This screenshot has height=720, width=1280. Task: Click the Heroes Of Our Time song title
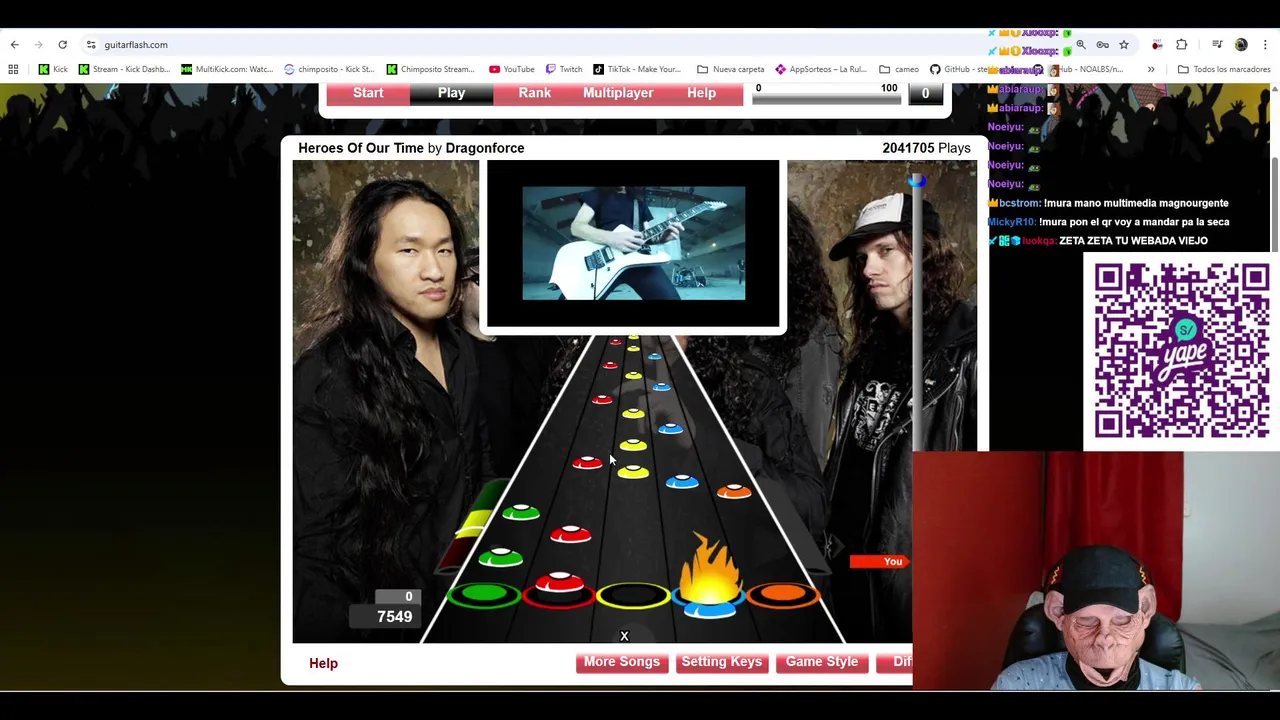click(361, 148)
